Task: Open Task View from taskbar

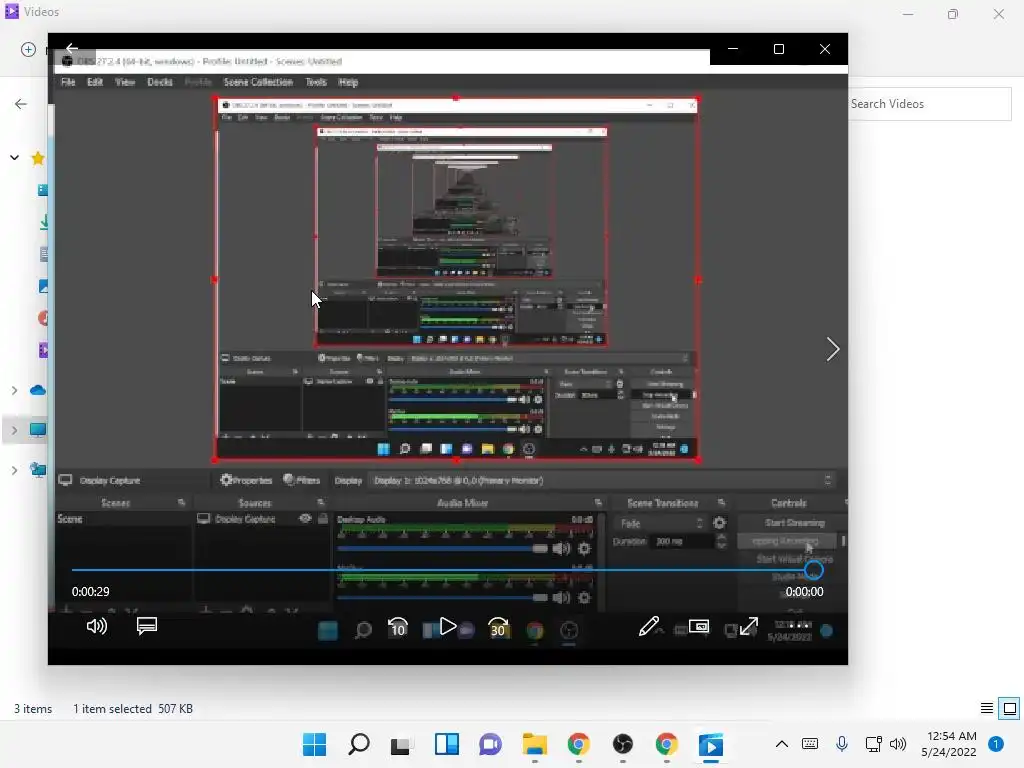Action: point(402,745)
